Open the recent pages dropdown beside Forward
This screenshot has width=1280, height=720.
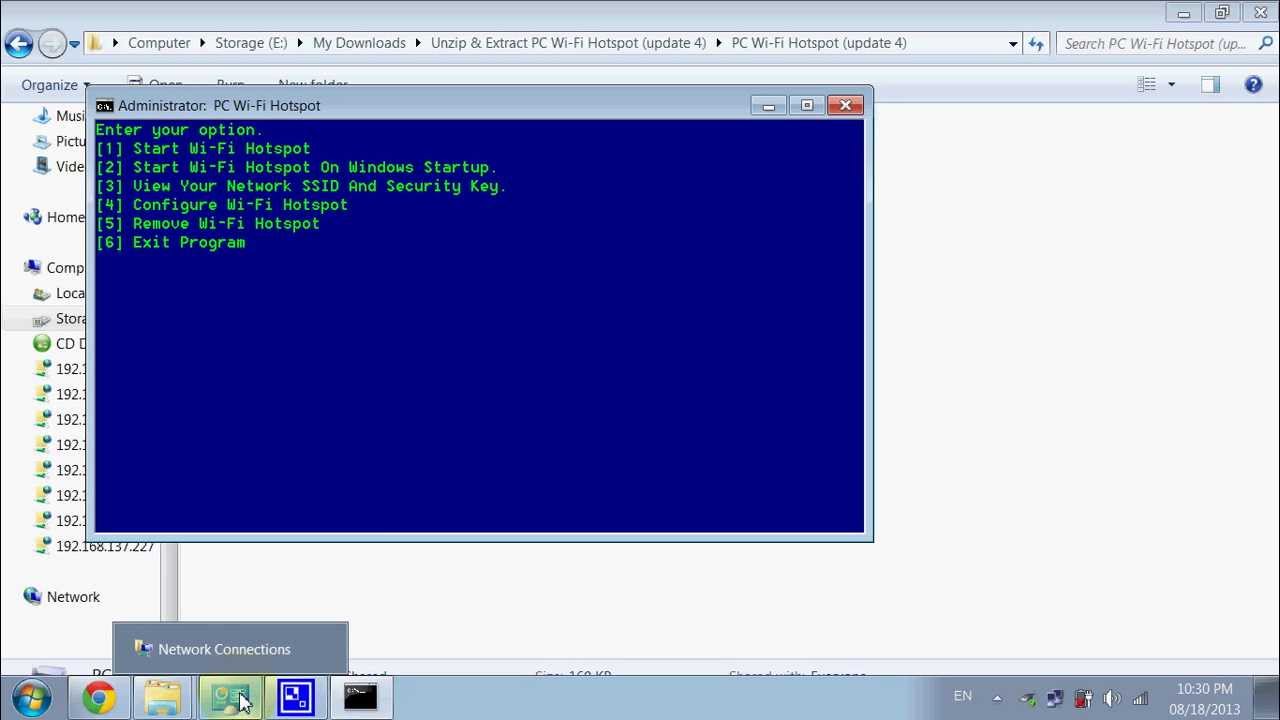coord(74,44)
